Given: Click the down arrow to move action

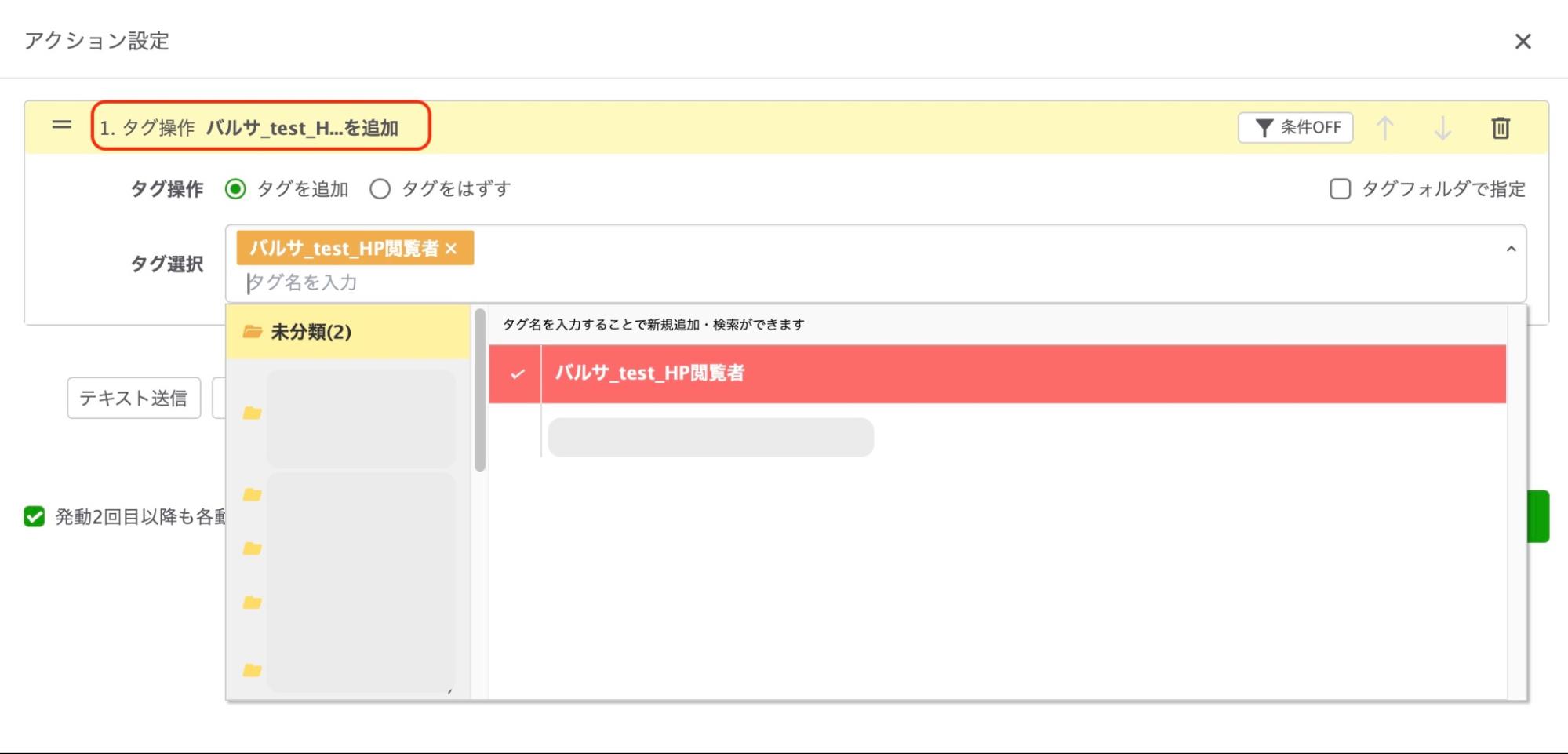Looking at the screenshot, I should point(1444,127).
